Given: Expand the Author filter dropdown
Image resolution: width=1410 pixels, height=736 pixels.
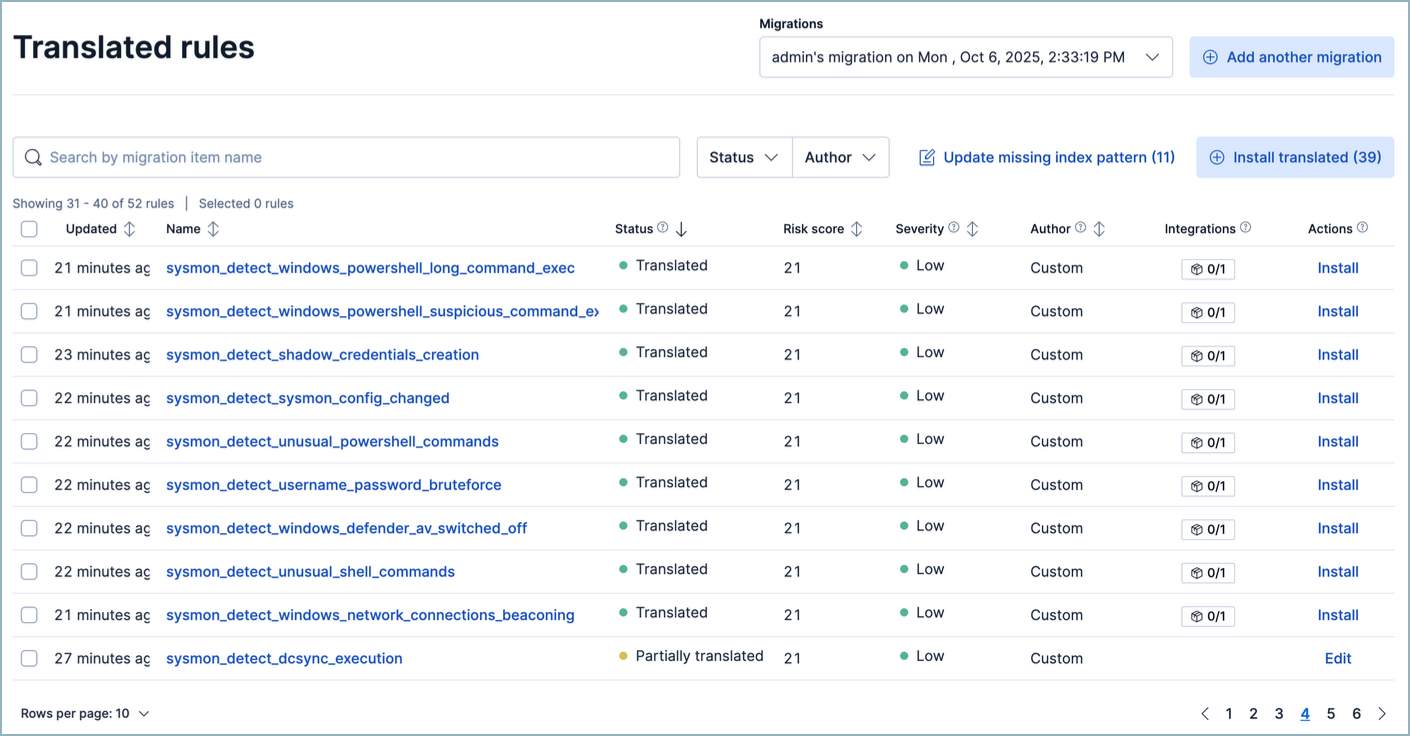Looking at the screenshot, I should (840, 157).
